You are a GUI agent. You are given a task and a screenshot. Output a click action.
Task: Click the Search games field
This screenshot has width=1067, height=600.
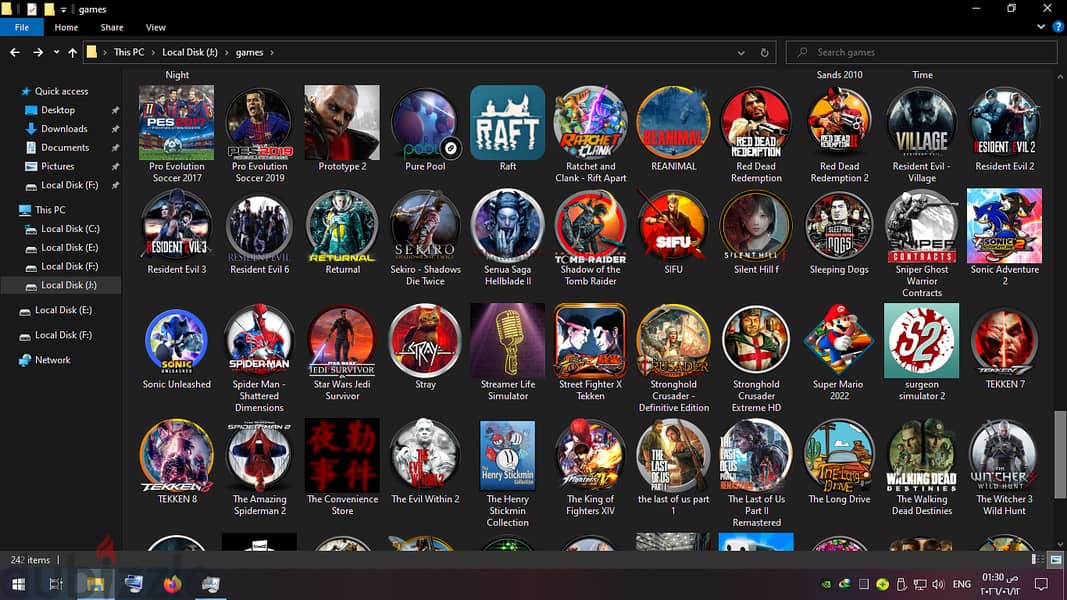pos(921,52)
